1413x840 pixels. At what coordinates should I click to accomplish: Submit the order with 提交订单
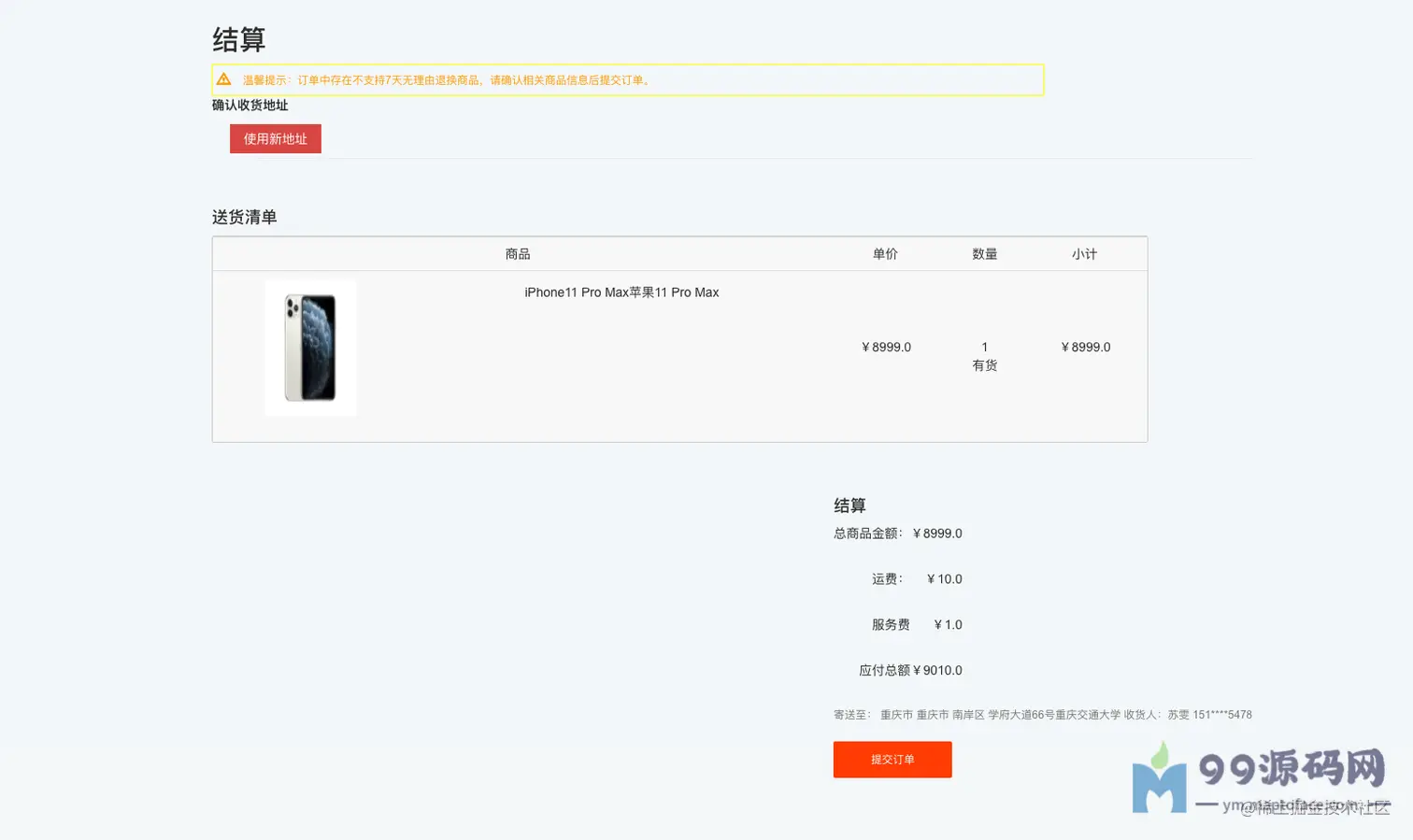click(892, 760)
